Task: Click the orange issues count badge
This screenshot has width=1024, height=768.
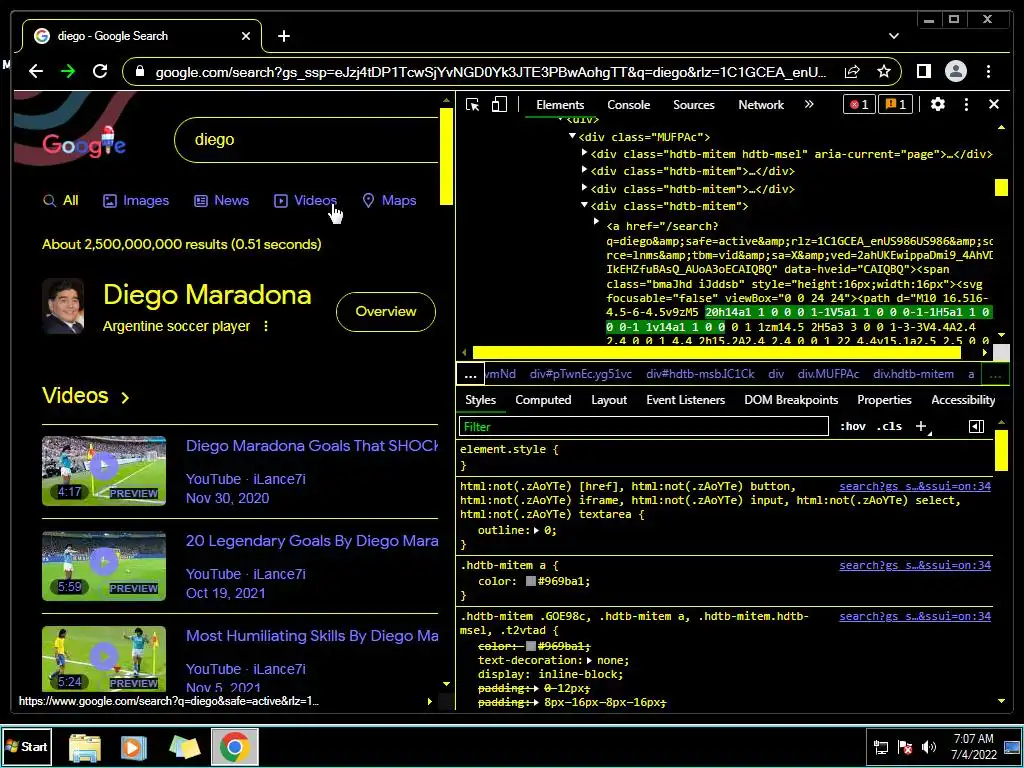Action: 896,104
